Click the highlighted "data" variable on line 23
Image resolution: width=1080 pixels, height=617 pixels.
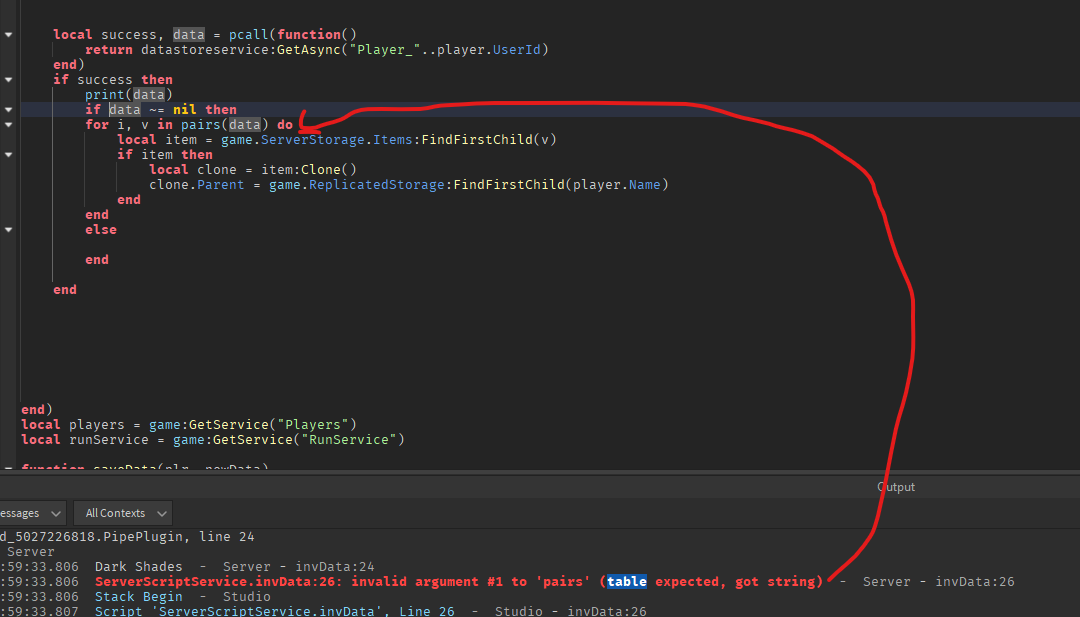click(x=125, y=109)
